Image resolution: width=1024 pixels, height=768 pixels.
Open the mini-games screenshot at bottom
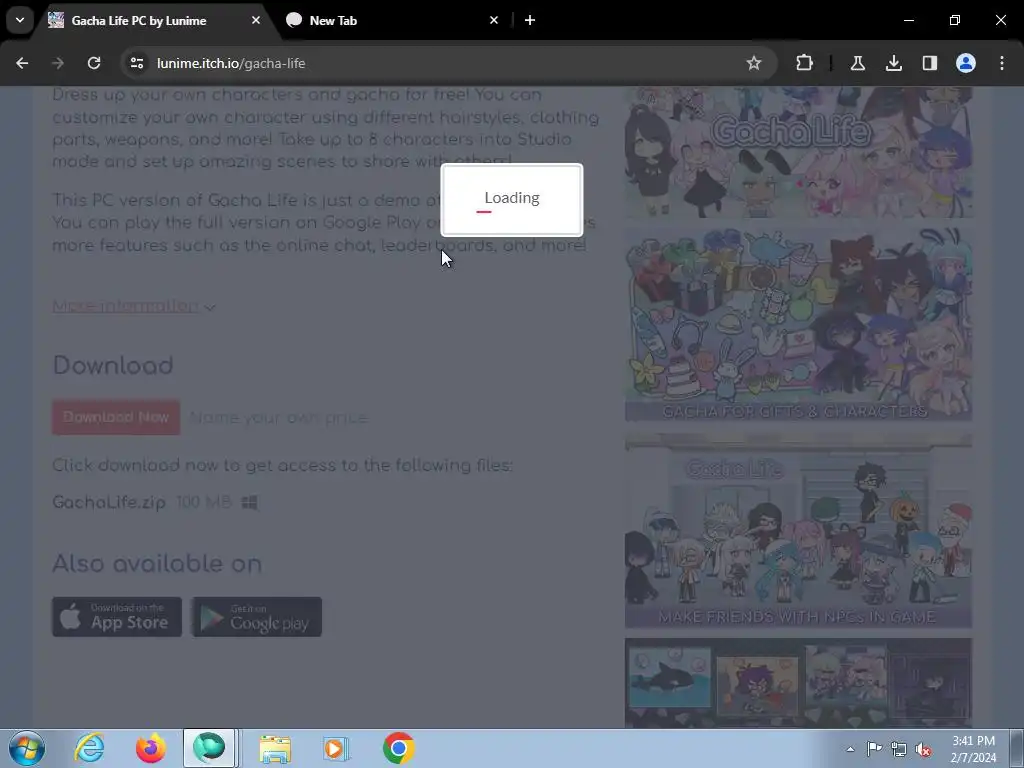tap(798, 683)
